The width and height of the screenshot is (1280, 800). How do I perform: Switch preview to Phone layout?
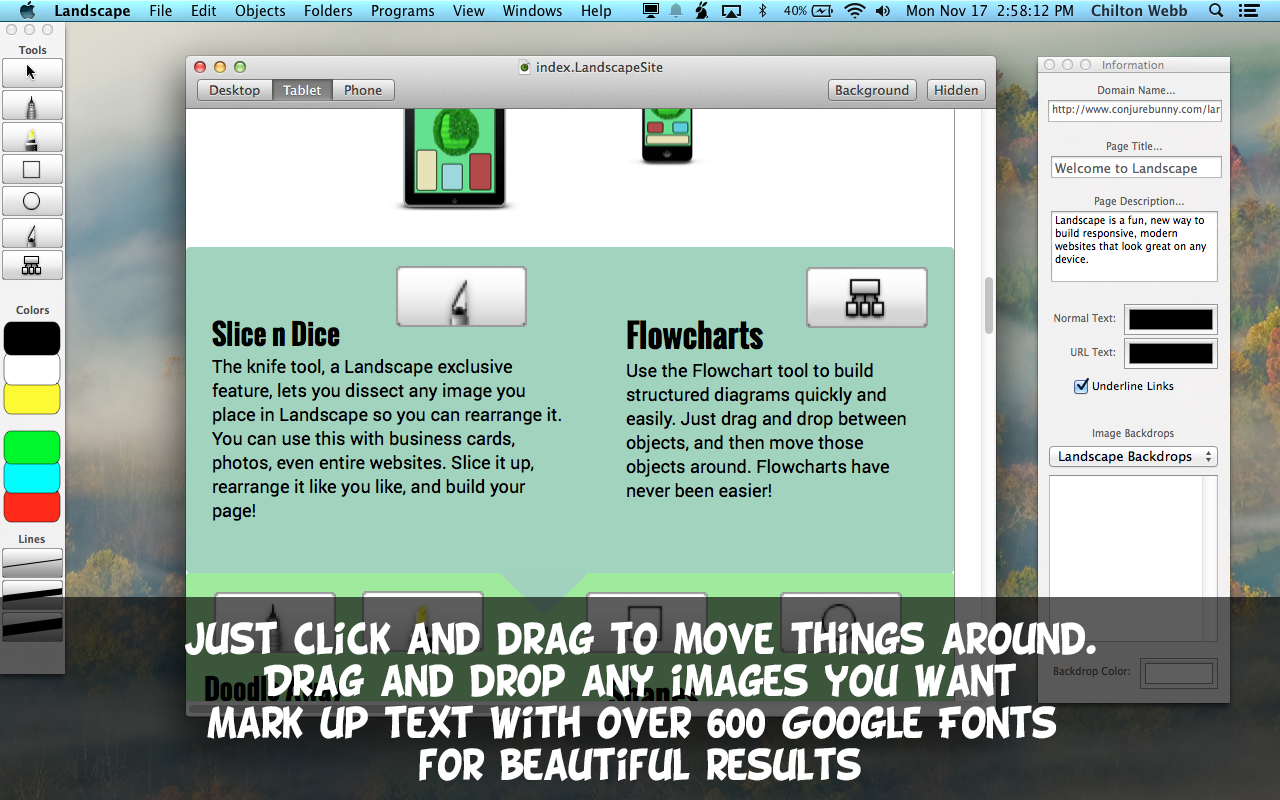[363, 90]
